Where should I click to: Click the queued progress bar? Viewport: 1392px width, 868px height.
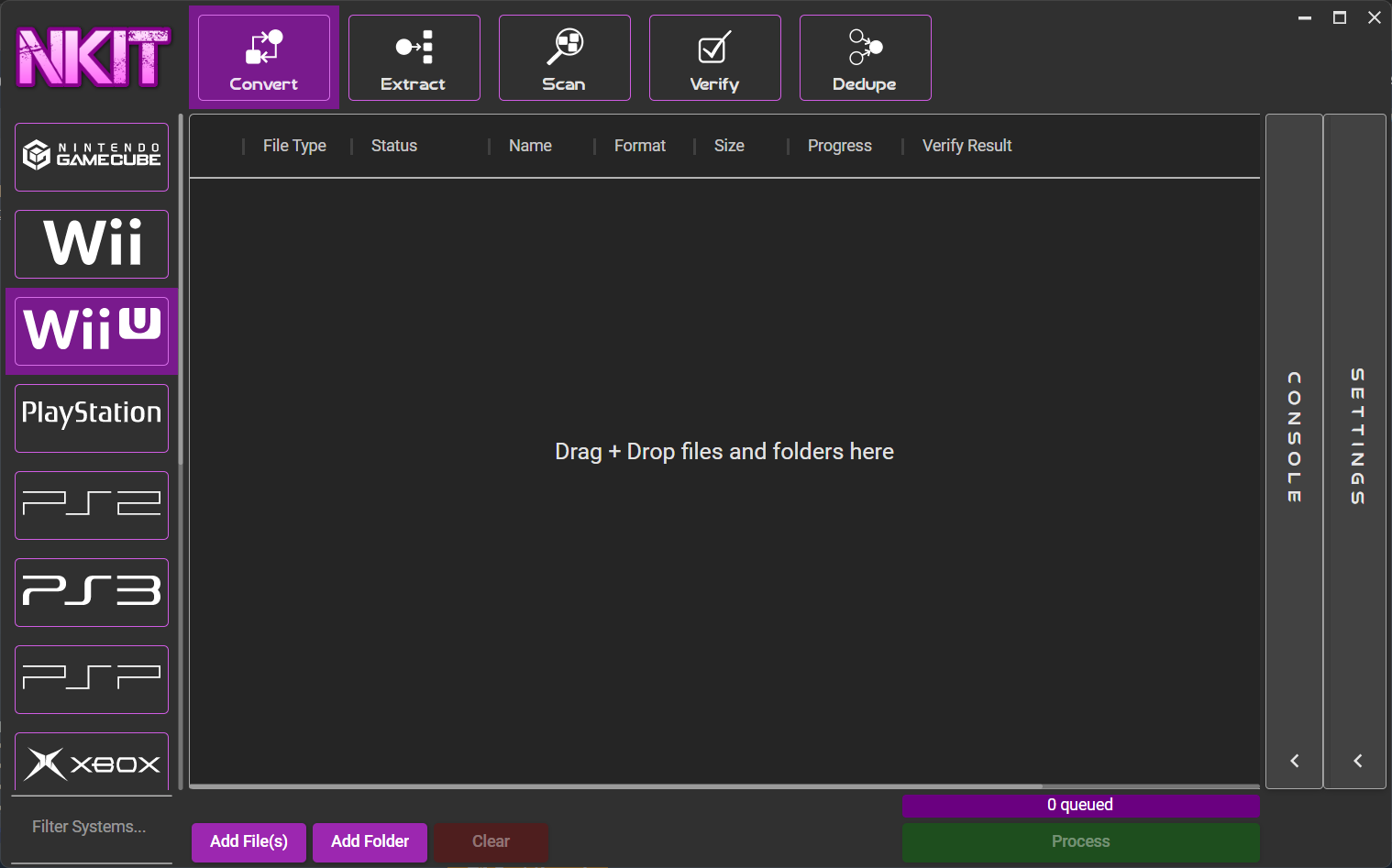1080,806
